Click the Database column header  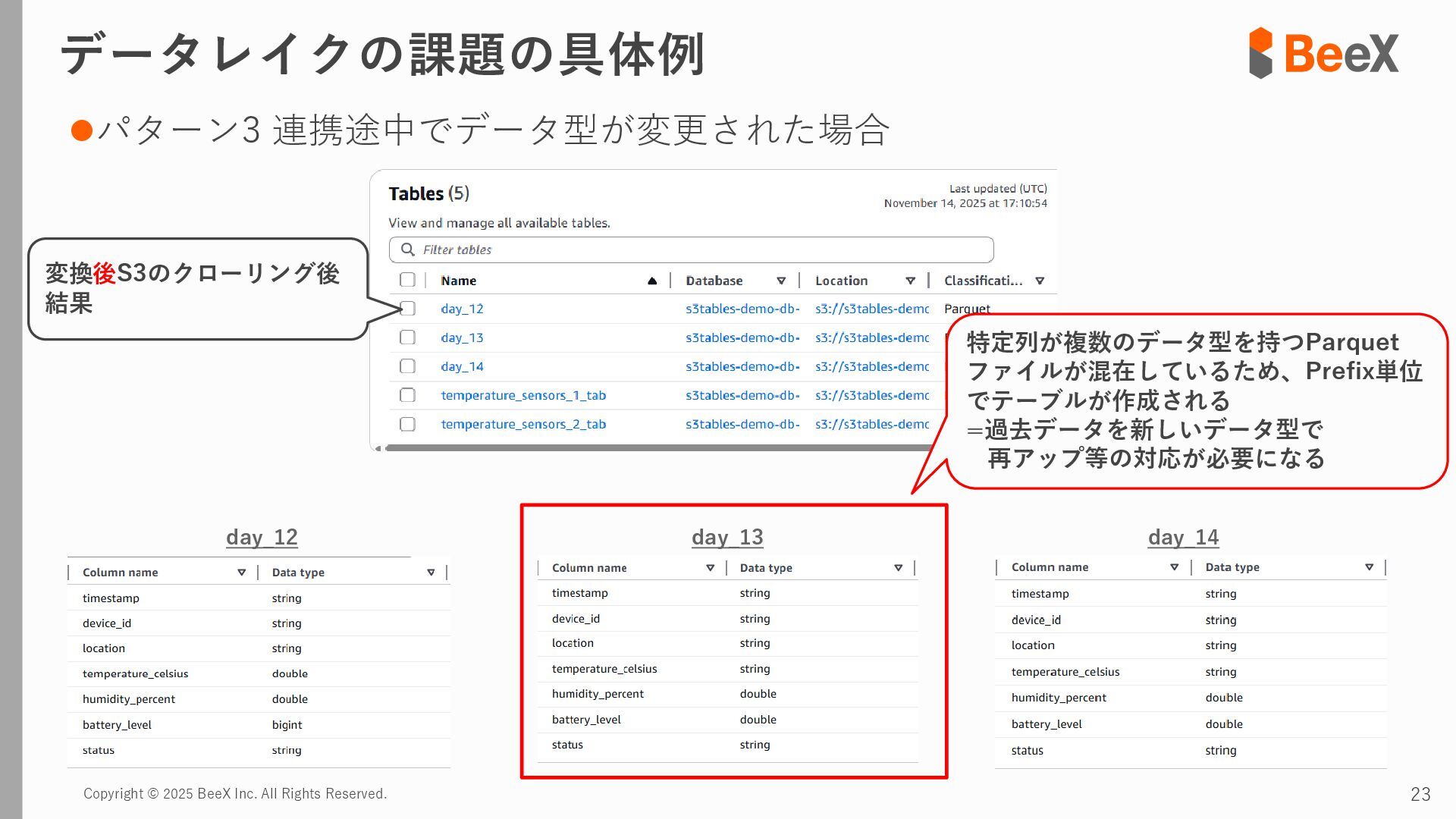714,281
